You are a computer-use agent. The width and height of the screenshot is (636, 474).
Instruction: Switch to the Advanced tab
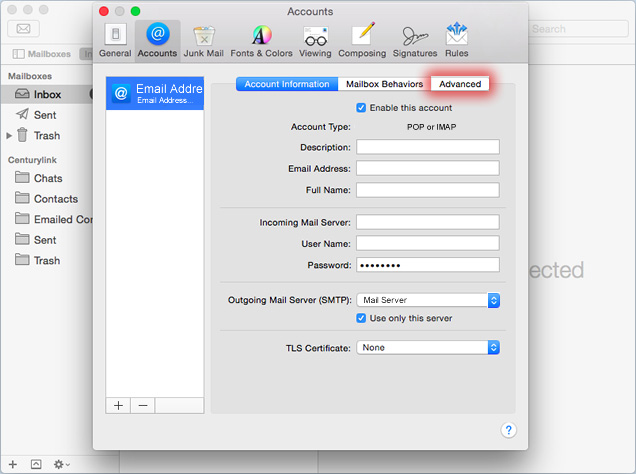460,84
